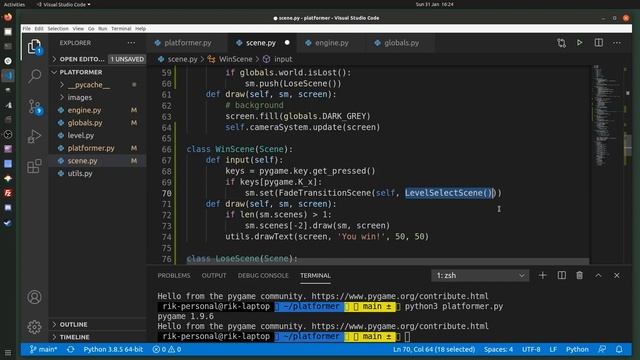This screenshot has width=640, height=360.
Task: Open Explorer Views and More Actions ellipsis
Action: [x=131, y=43]
